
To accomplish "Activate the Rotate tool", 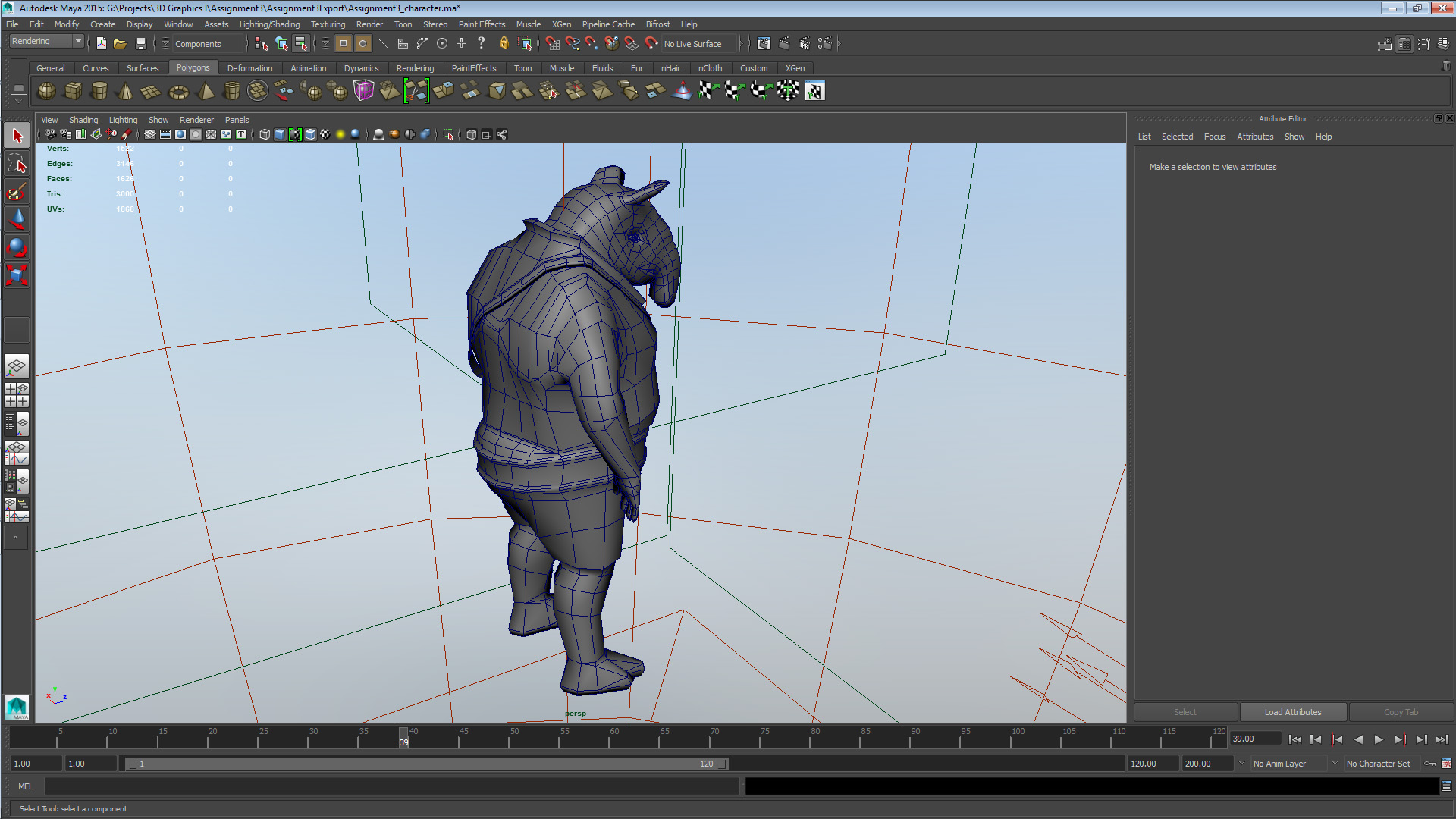I will [16, 247].
